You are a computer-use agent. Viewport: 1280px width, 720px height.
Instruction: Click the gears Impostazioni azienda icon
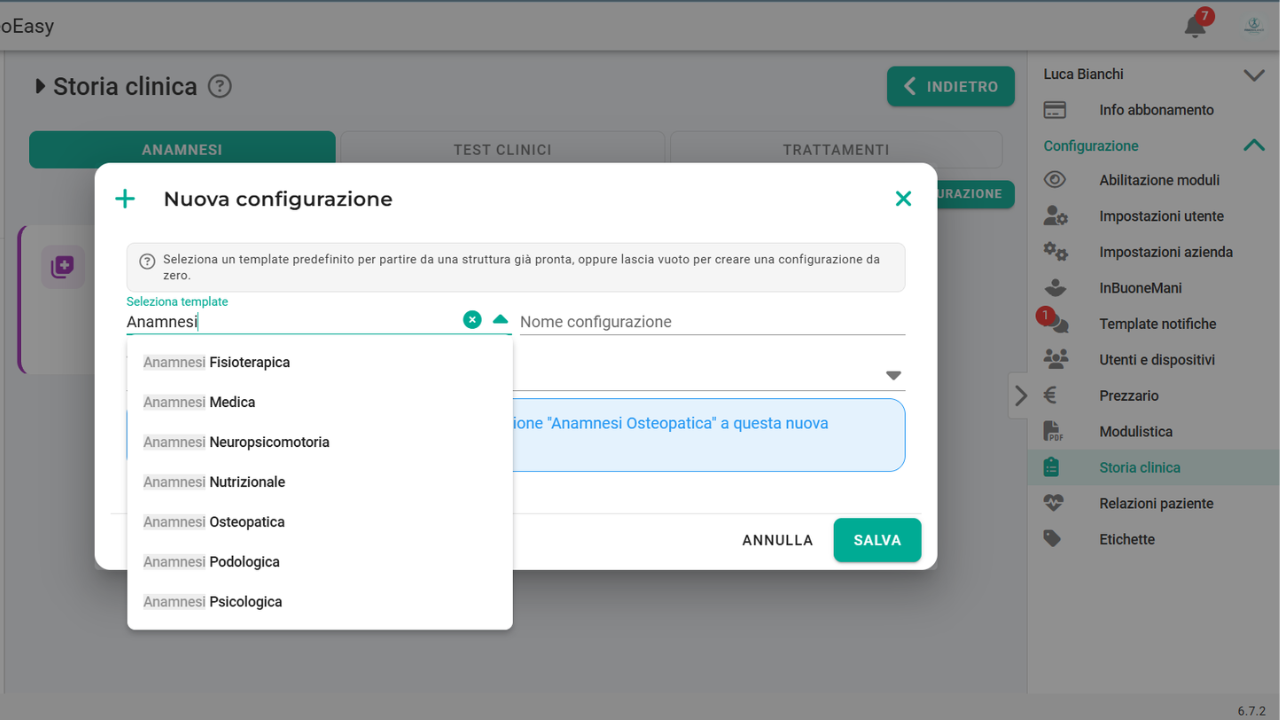[1055, 252]
